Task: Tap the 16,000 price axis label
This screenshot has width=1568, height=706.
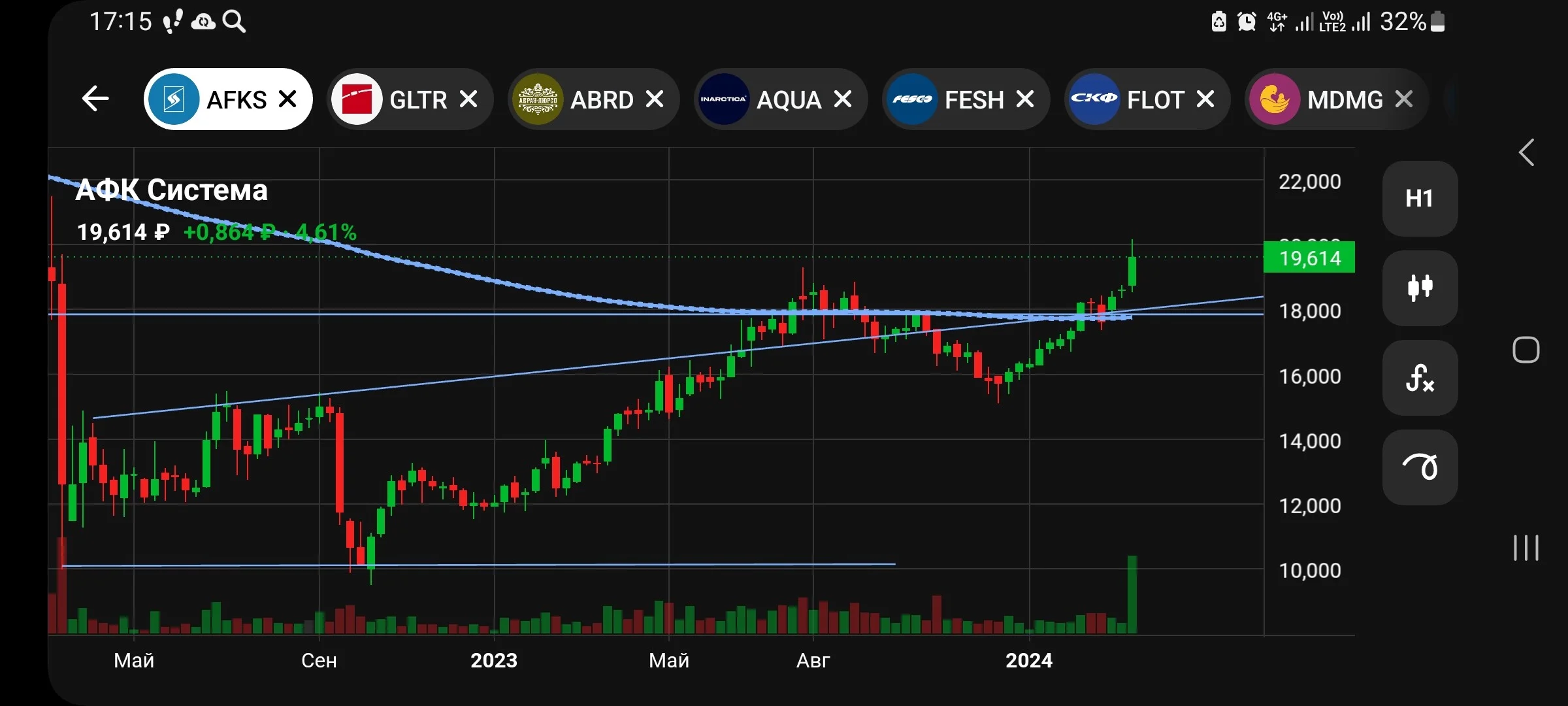Action: 1309,377
